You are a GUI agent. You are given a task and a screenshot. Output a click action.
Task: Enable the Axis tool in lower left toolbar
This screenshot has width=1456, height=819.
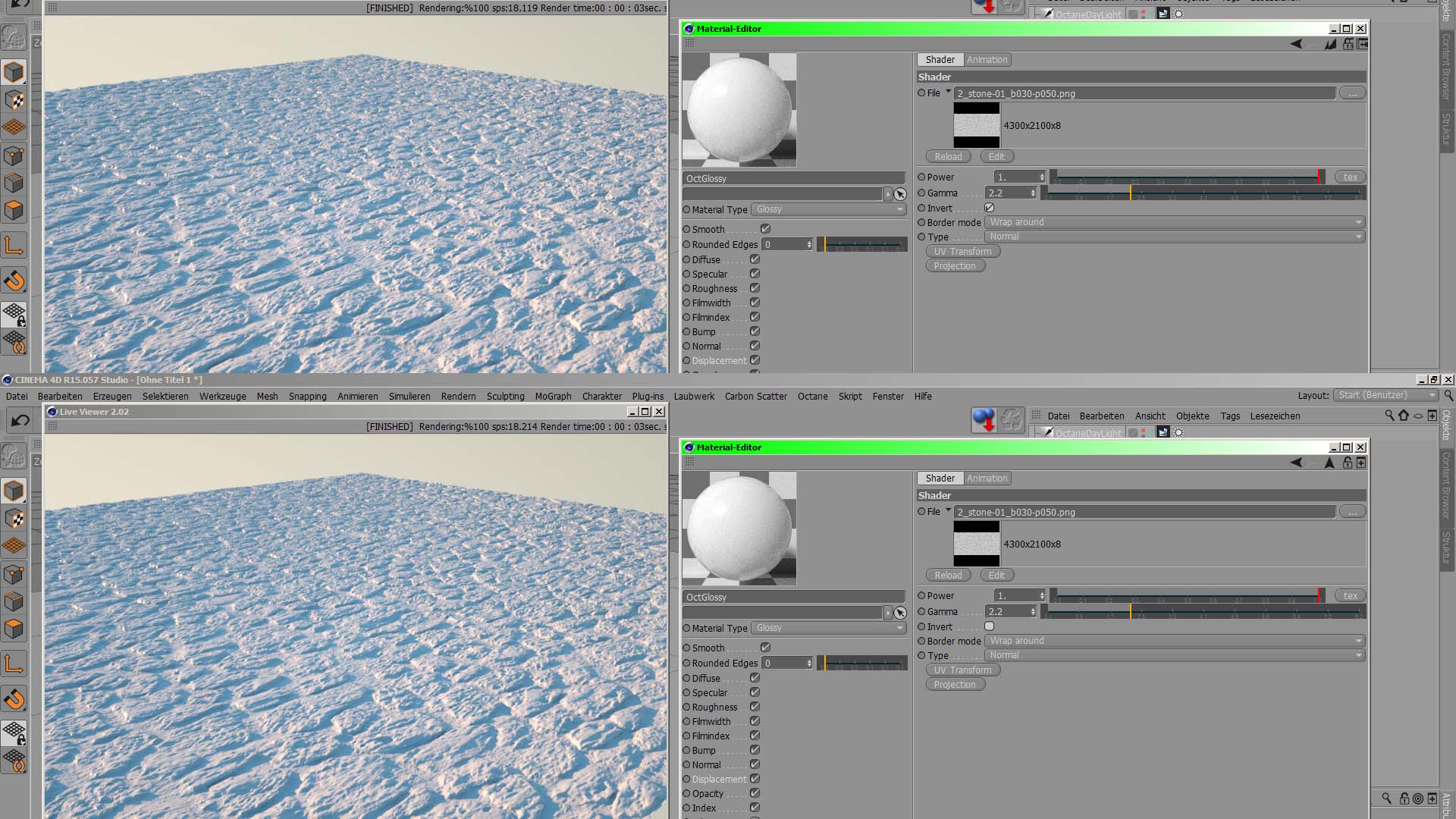[14, 664]
